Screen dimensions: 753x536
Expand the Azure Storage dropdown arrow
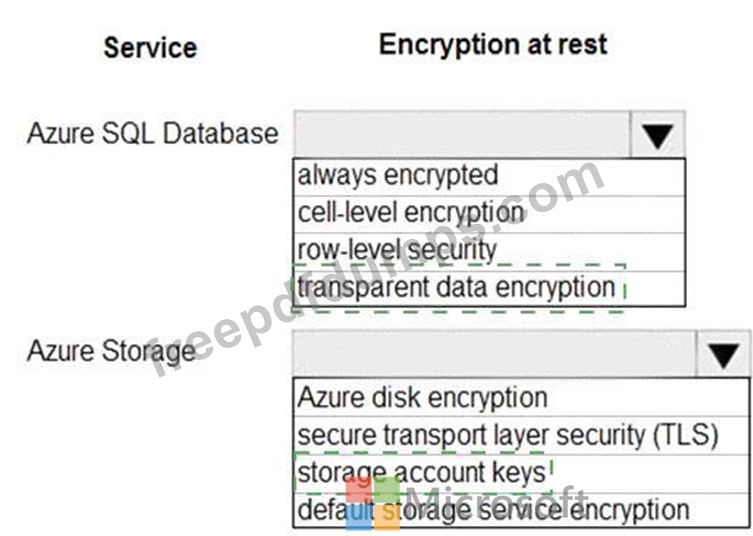point(723,354)
